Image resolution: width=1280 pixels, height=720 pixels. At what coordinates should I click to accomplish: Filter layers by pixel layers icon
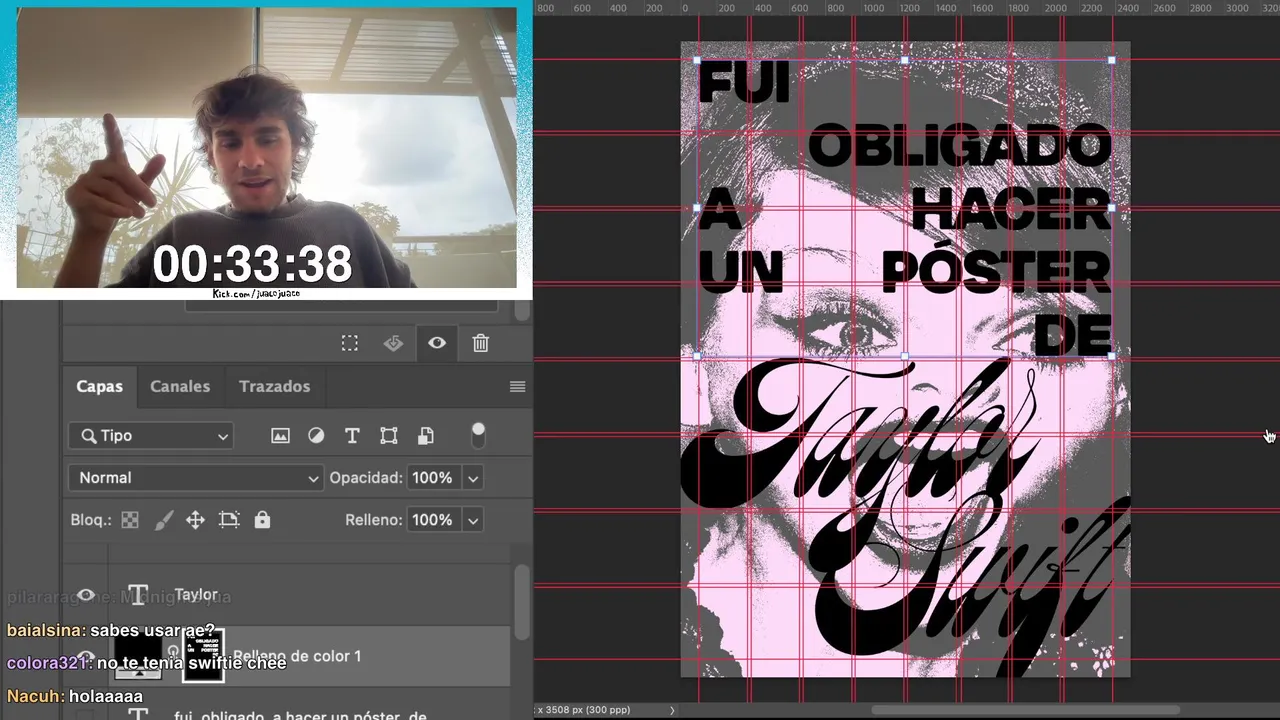280,436
